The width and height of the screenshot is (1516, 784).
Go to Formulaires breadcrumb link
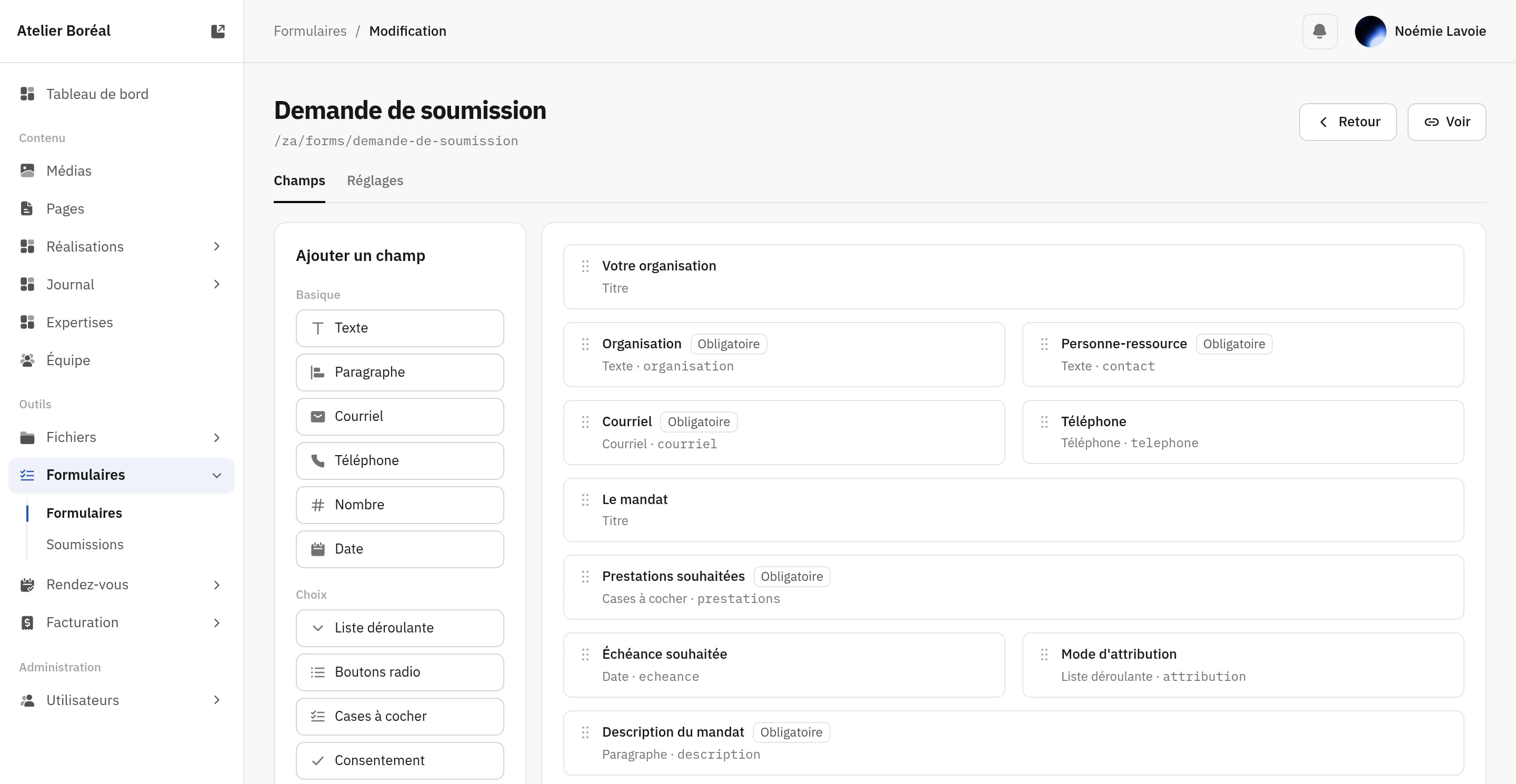310,31
